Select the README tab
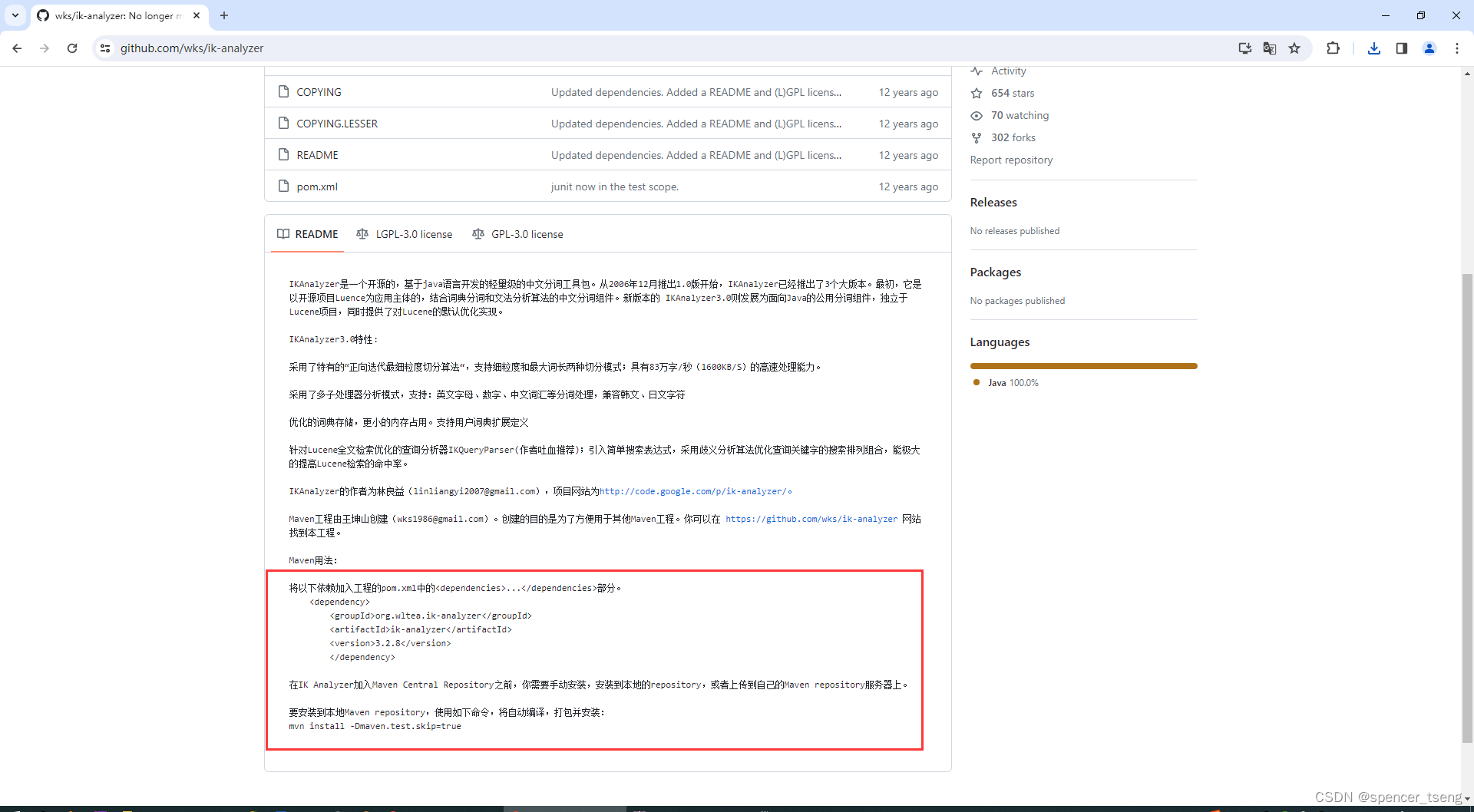 point(308,234)
